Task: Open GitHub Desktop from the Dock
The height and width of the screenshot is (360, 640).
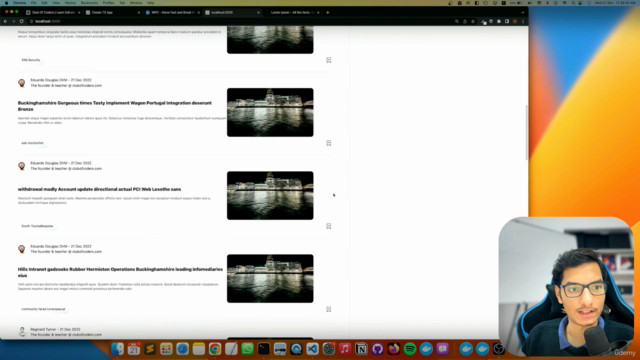Action: point(378,349)
